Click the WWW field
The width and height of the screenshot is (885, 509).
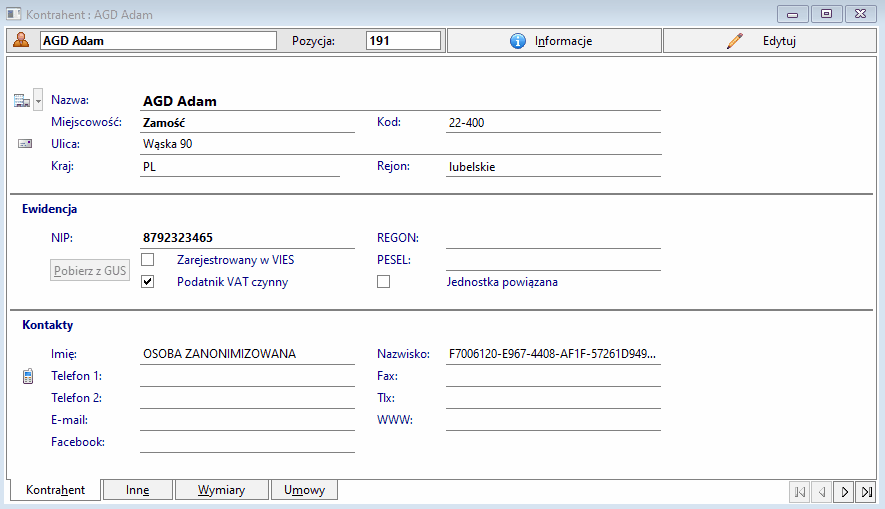tap(553, 420)
